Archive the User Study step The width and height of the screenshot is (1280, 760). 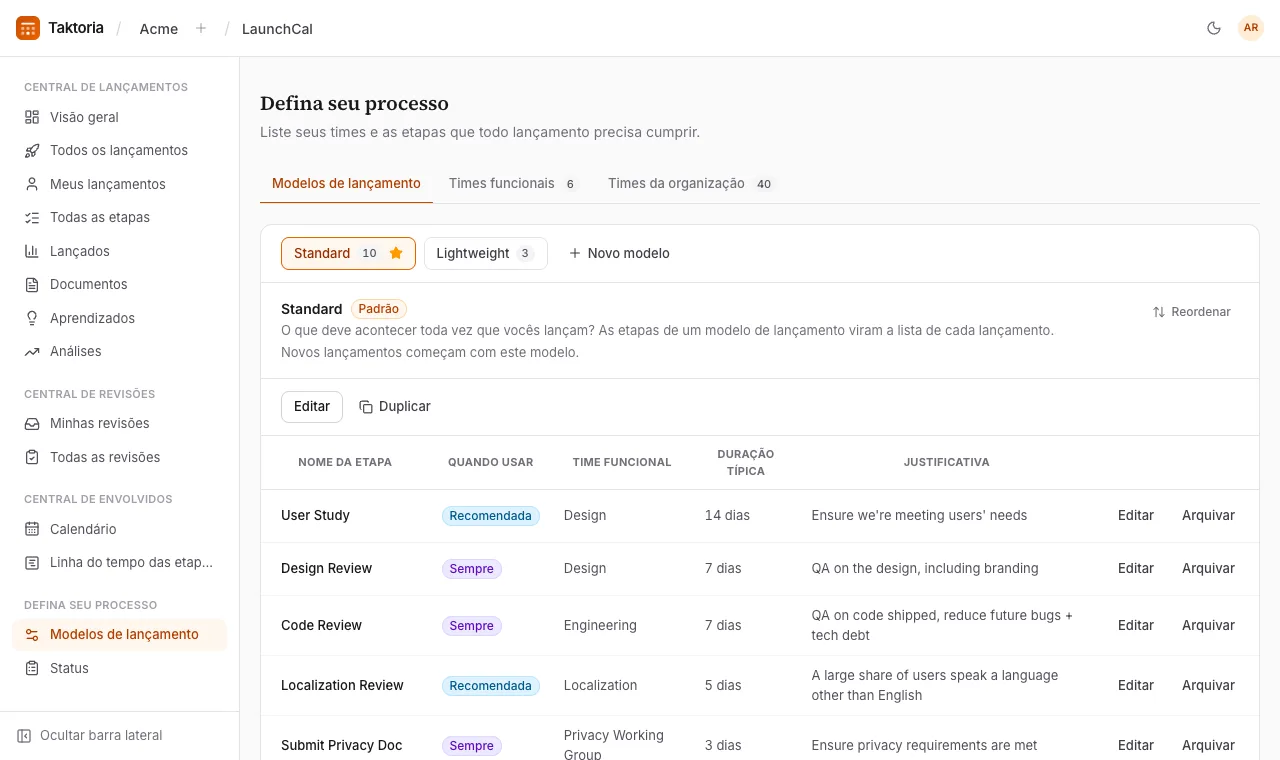pyautogui.click(x=1208, y=515)
